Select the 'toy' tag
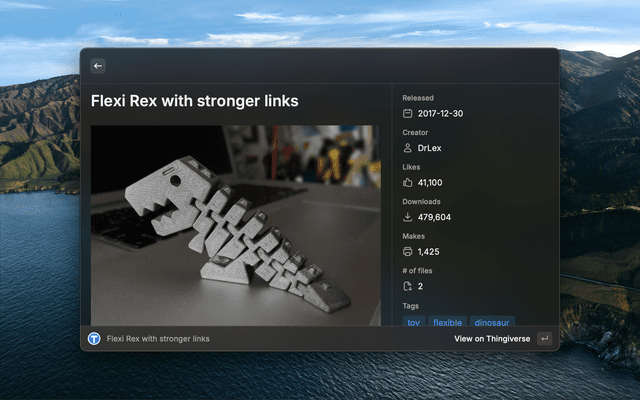Viewport: 640px width, 400px height. pyautogui.click(x=414, y=322)
